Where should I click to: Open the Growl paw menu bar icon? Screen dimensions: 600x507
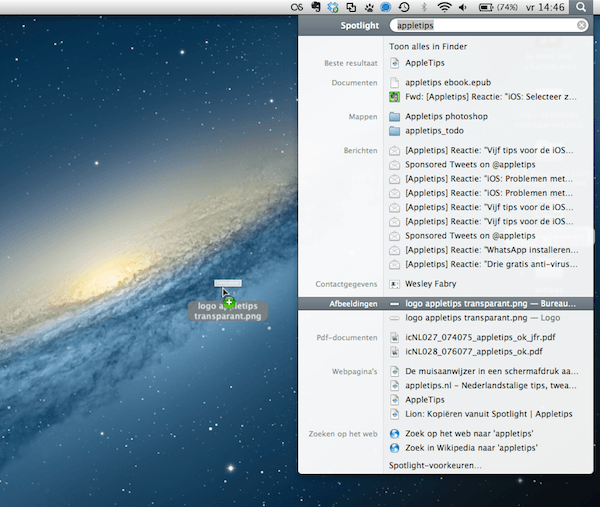click(x=369, y=7)
